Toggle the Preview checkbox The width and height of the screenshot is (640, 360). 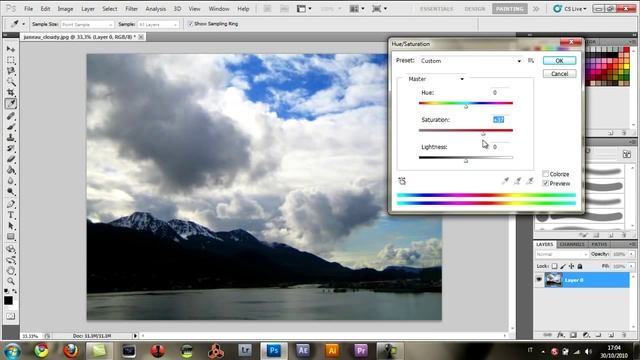click(x=545, y=184)
